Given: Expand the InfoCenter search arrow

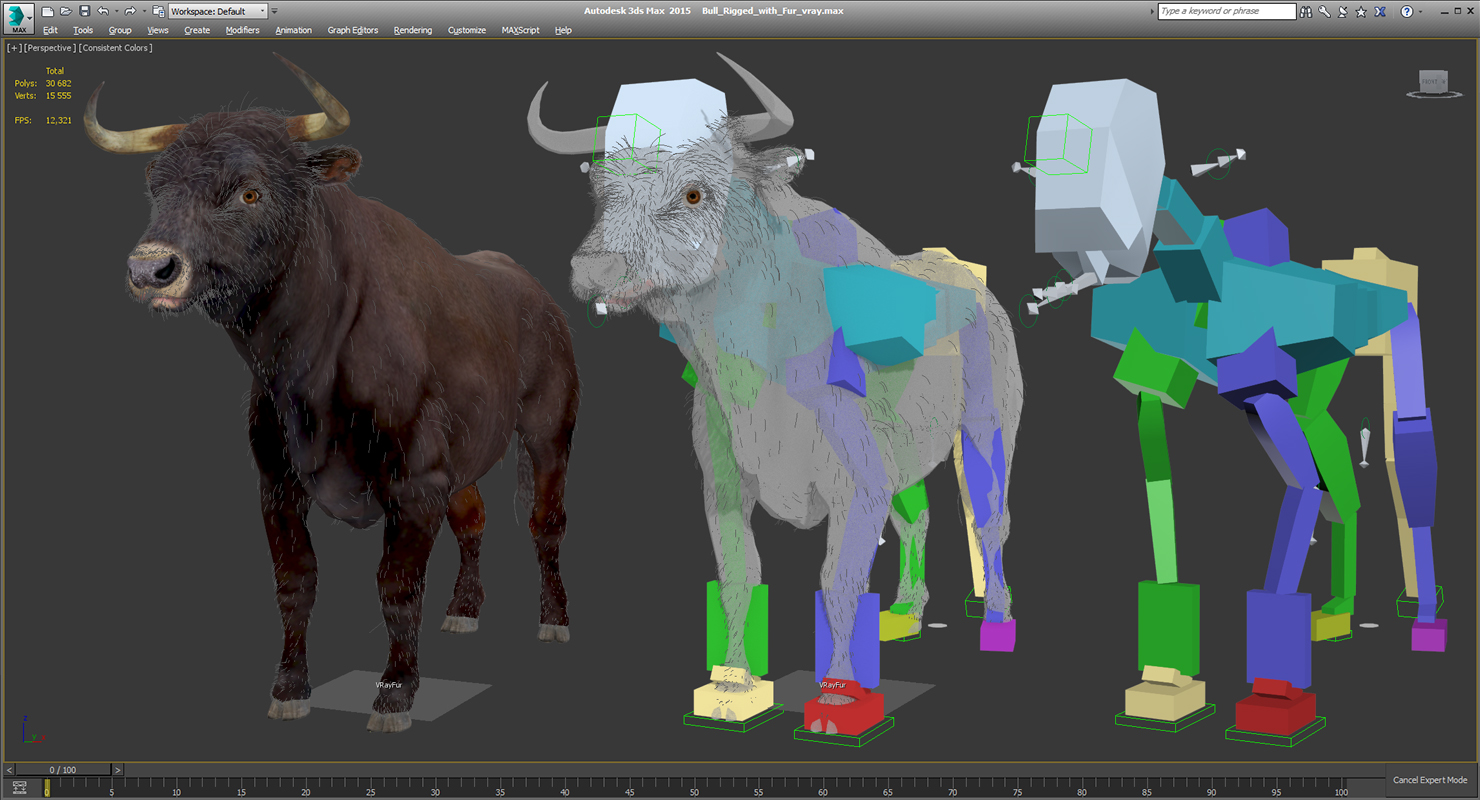Looking at the screenshot, I should pos(1150,11).
